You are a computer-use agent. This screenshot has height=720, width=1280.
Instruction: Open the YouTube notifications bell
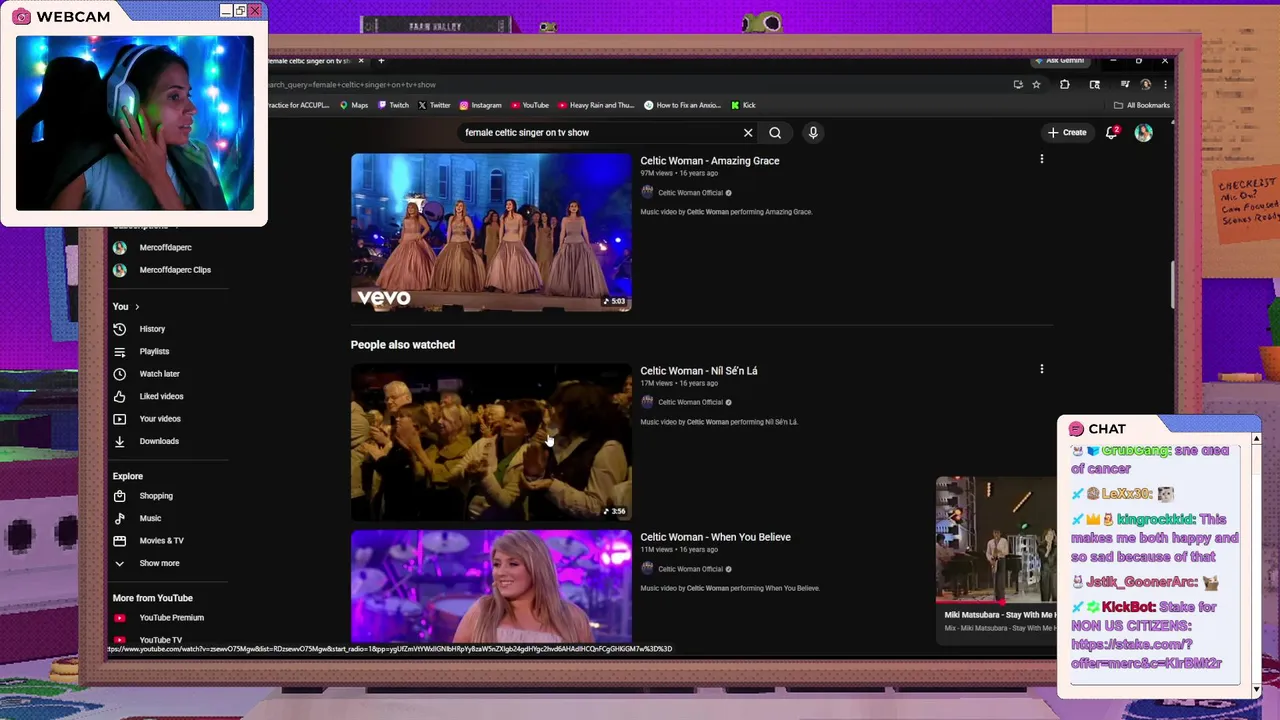1112,132
